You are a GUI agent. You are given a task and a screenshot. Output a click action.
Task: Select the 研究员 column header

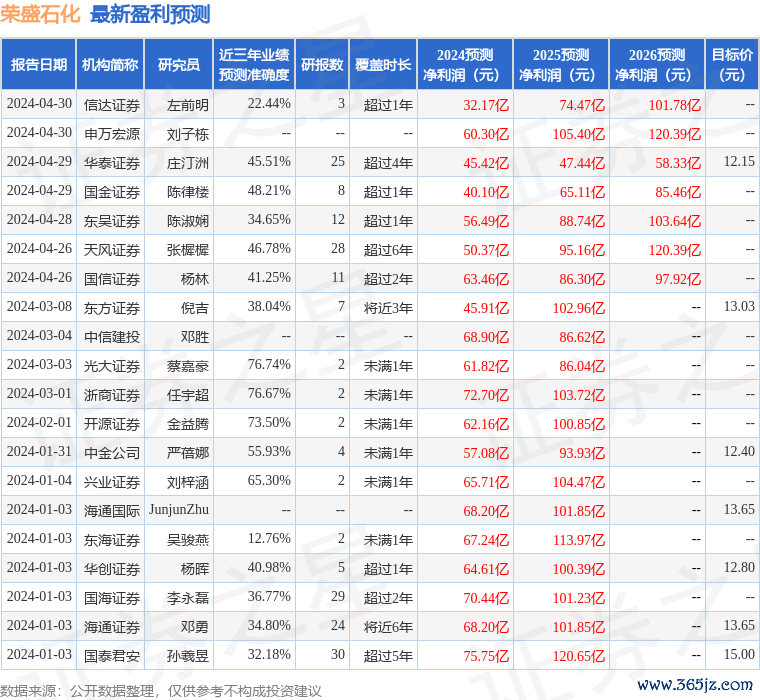click(x=179, y=64)
